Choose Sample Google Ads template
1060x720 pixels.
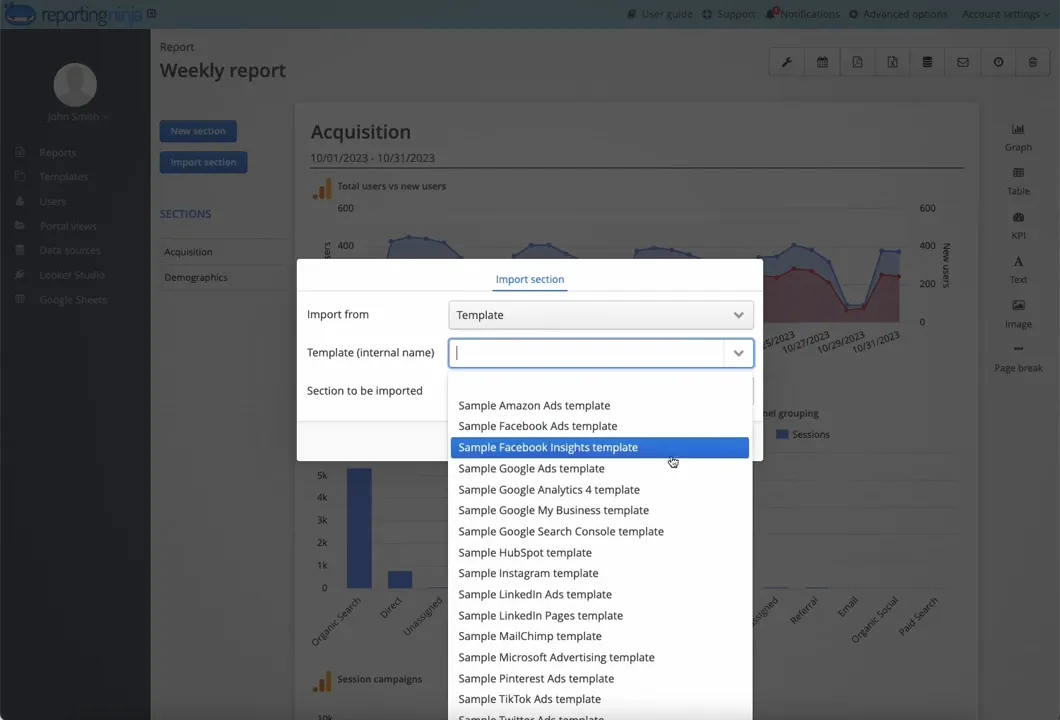pyautogui.click(x=600, y=469)
